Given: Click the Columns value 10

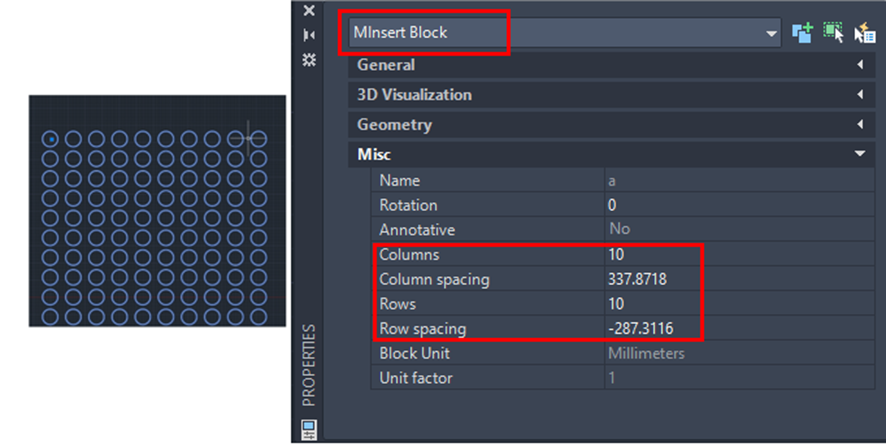Looking at the screenshot, I should coord(616,255).
